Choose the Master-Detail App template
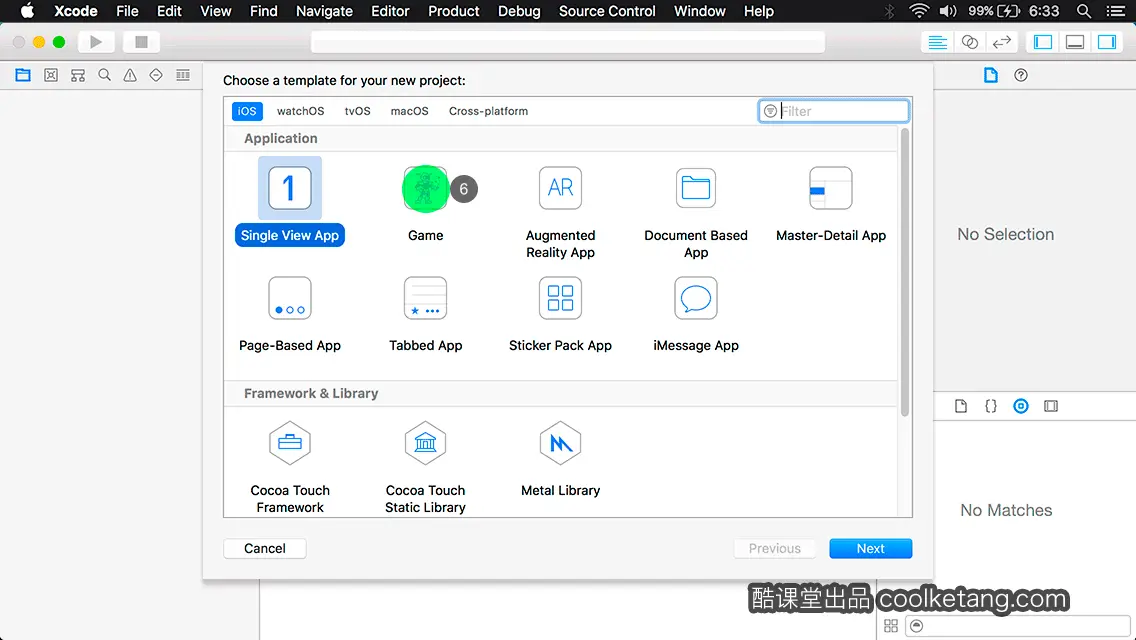 (830, 203)
